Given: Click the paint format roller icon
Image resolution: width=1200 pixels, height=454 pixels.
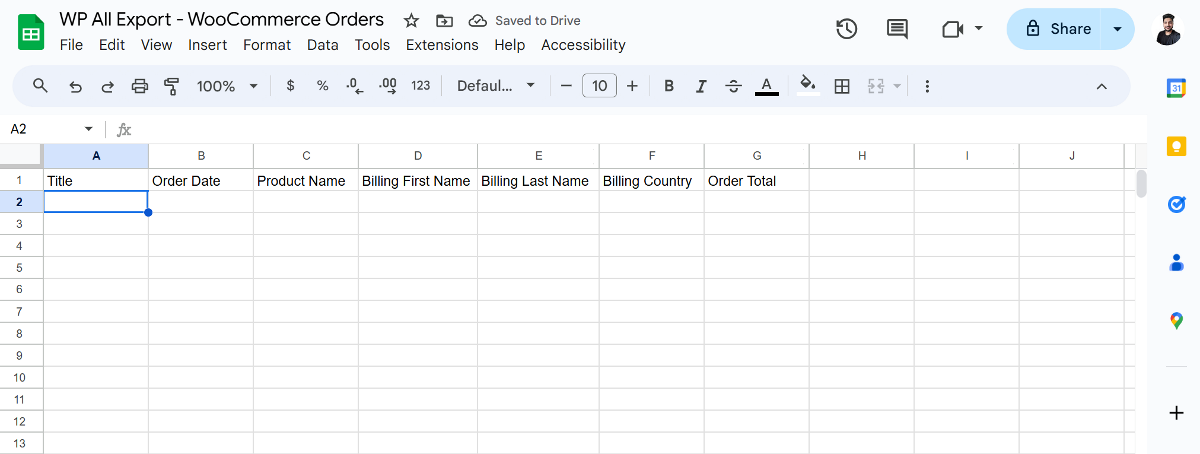Looking at the screenshot, I should tap(171, 86).
